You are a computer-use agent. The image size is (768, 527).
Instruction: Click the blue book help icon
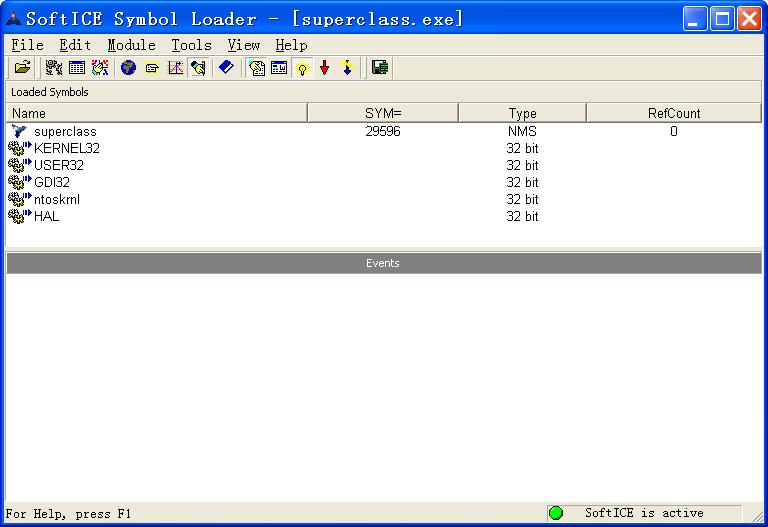(226, 68)
